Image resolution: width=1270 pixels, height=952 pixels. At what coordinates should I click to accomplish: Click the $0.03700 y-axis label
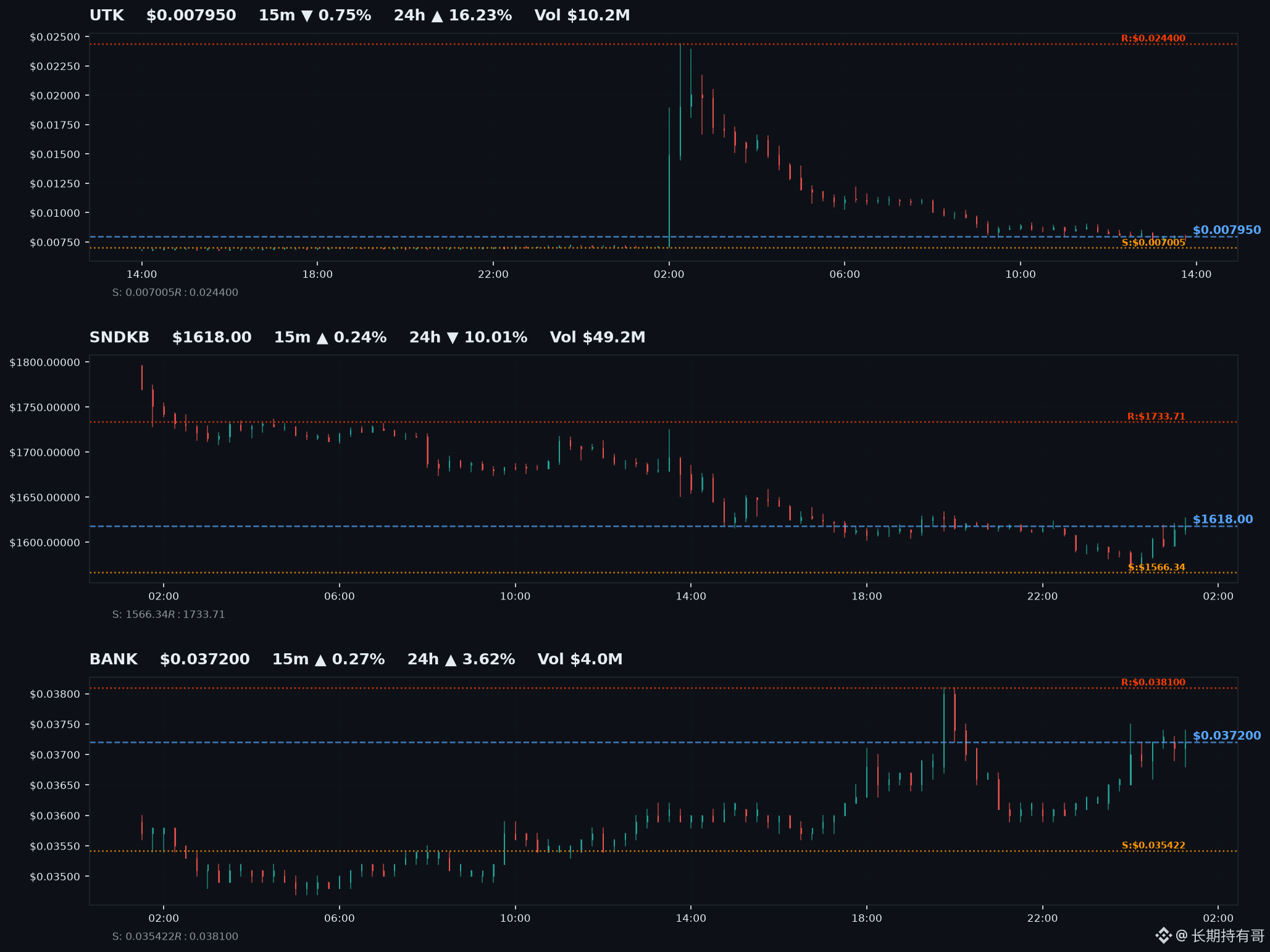click(x=55, y=755)
